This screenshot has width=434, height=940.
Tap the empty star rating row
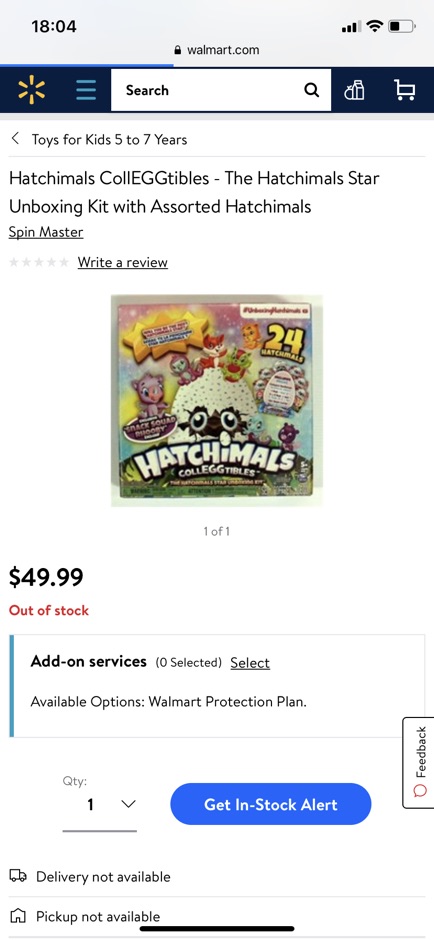pyautogui.click(x=39, y=262)
